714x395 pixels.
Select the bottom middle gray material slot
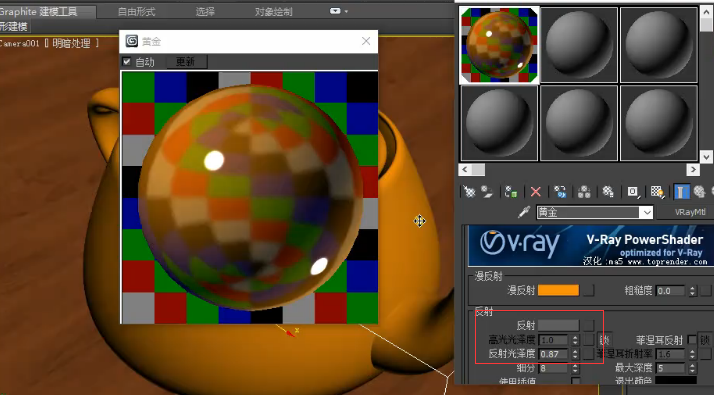[579, 123]
